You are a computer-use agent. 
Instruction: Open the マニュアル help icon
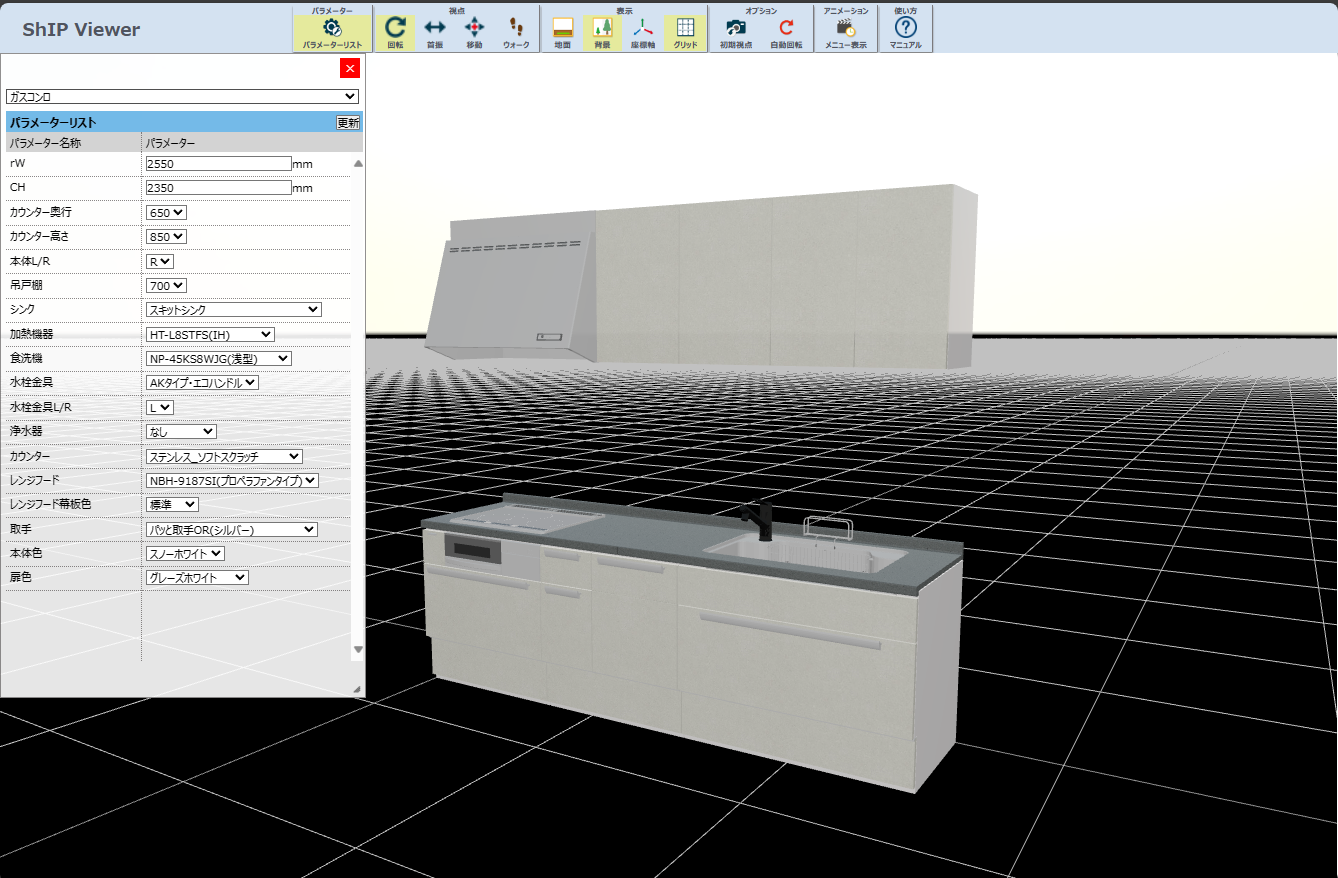(905, 28)
